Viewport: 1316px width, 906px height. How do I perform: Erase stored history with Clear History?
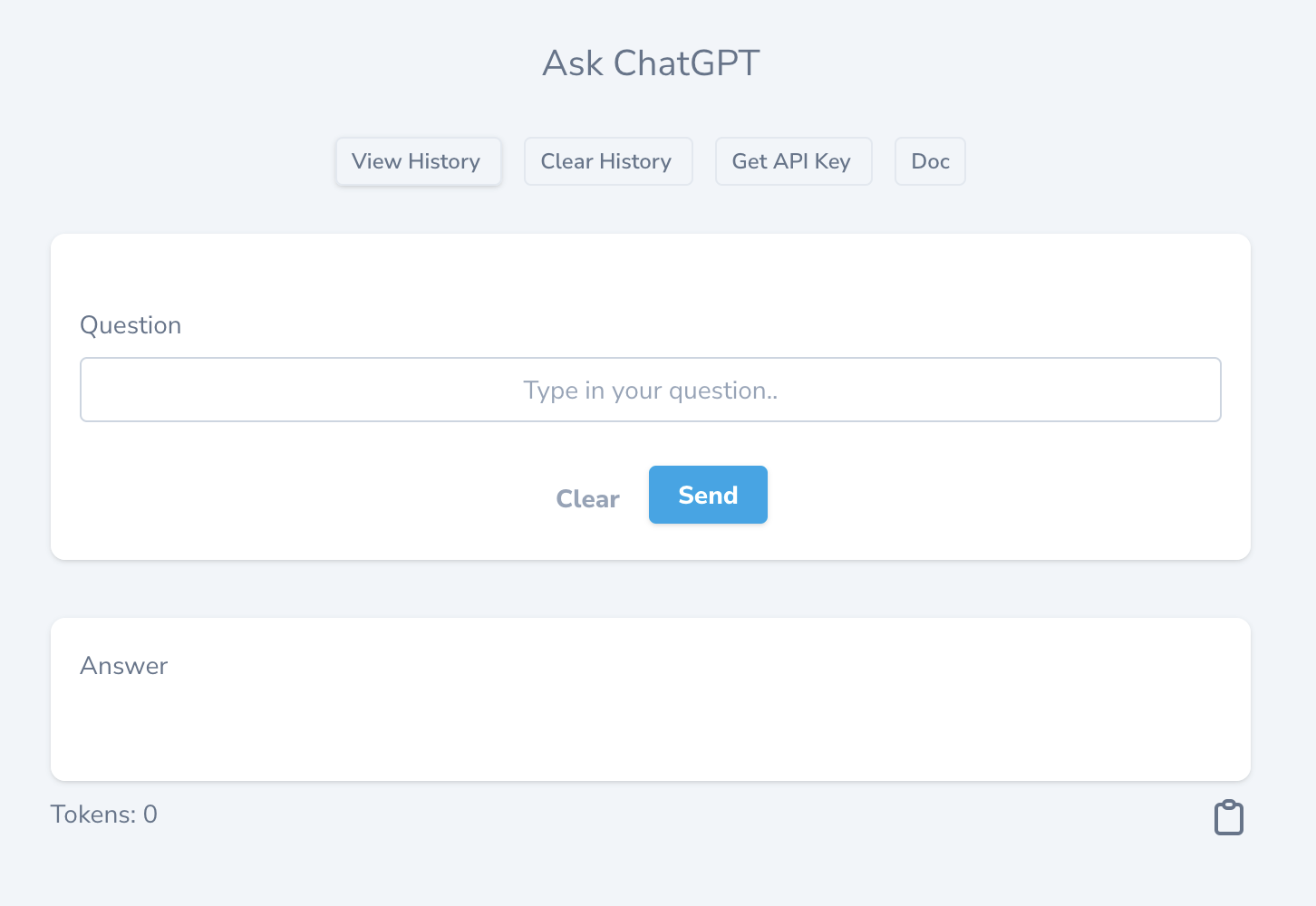[607, 161]
